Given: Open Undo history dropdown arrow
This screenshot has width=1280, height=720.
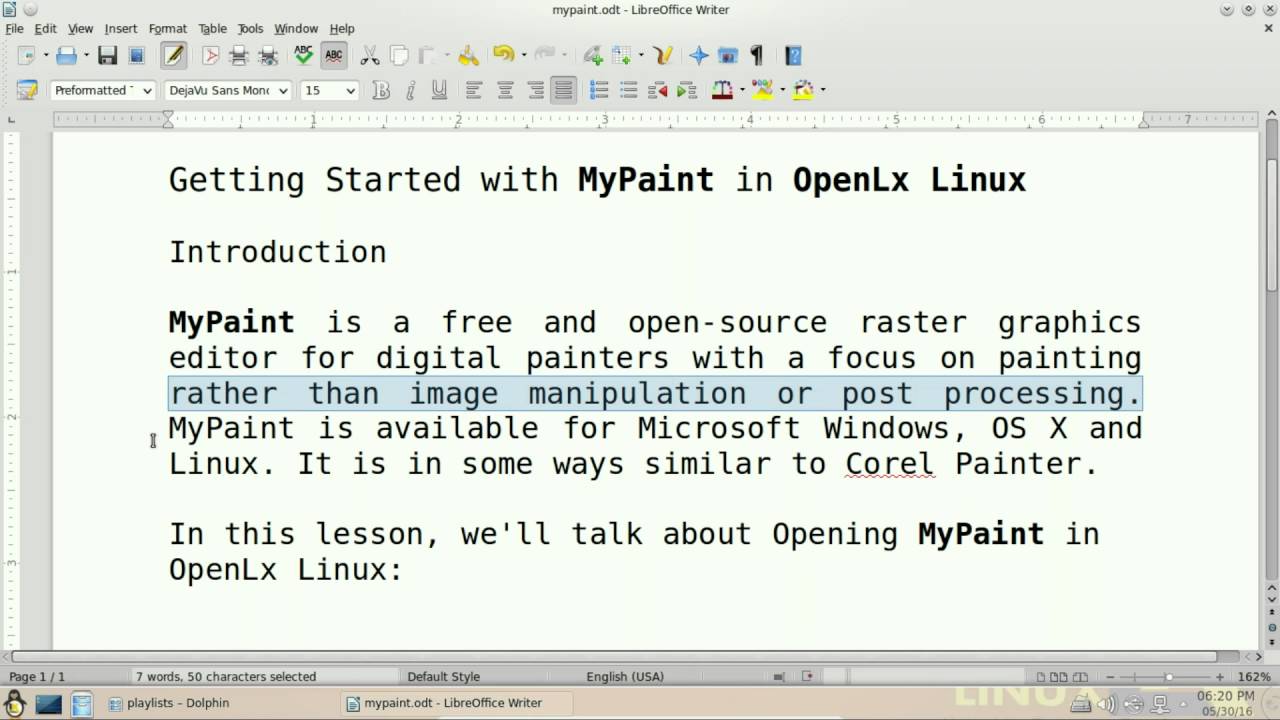Looking at the screenshot, I should tap(523, 56).
